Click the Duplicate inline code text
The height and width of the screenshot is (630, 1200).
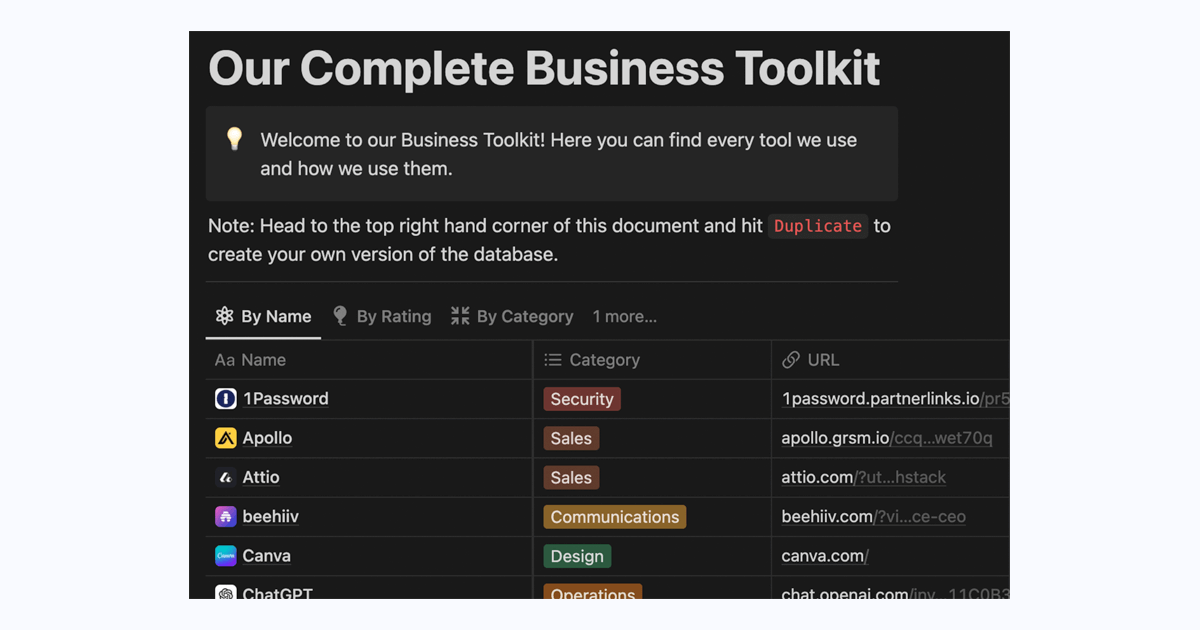pos(817,226)
